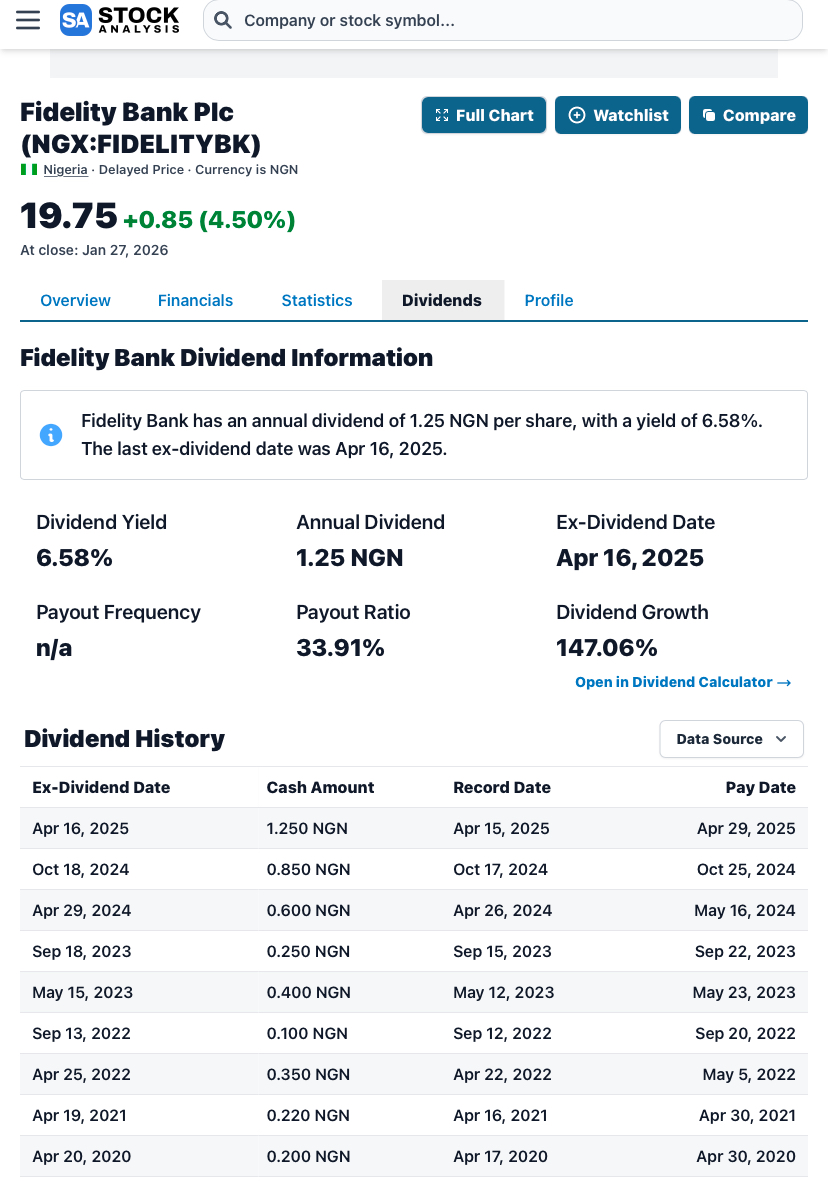Screen dimensions: 828x1182
Task: Click the Full Chart expand icon
Action: [441, 116]
